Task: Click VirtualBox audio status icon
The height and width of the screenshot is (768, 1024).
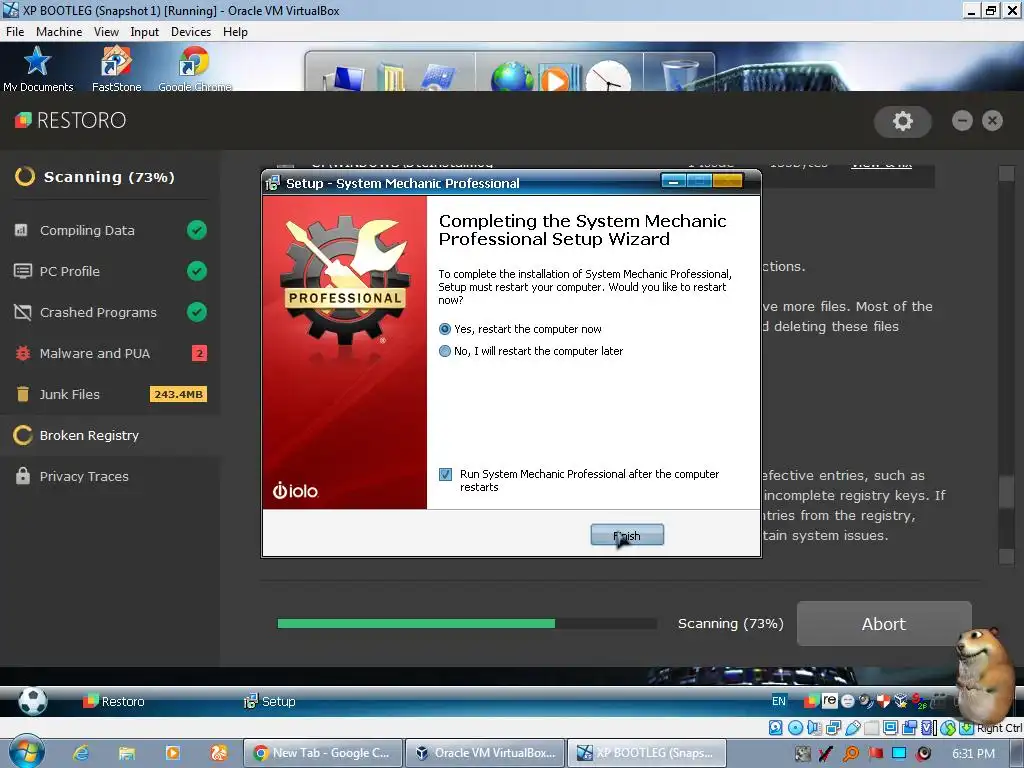Action: click(x=814, y=728)
